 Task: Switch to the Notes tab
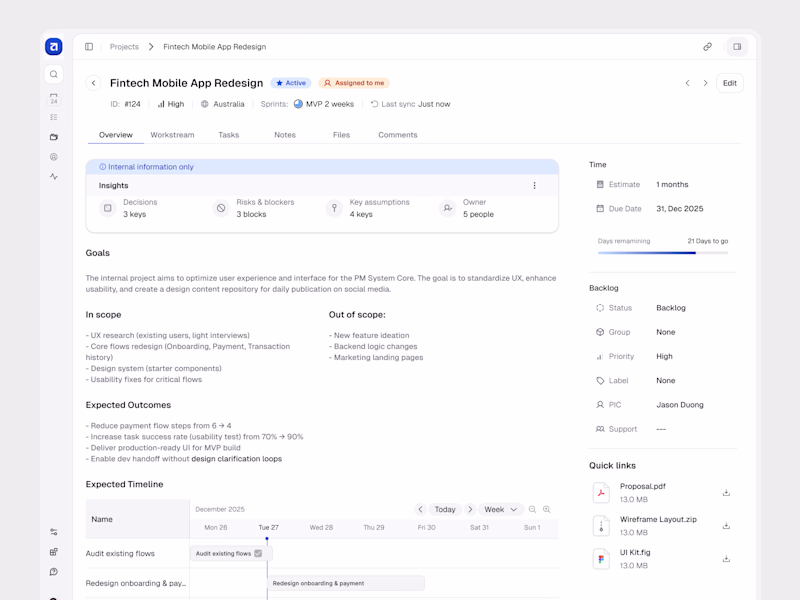pos(285,135)
